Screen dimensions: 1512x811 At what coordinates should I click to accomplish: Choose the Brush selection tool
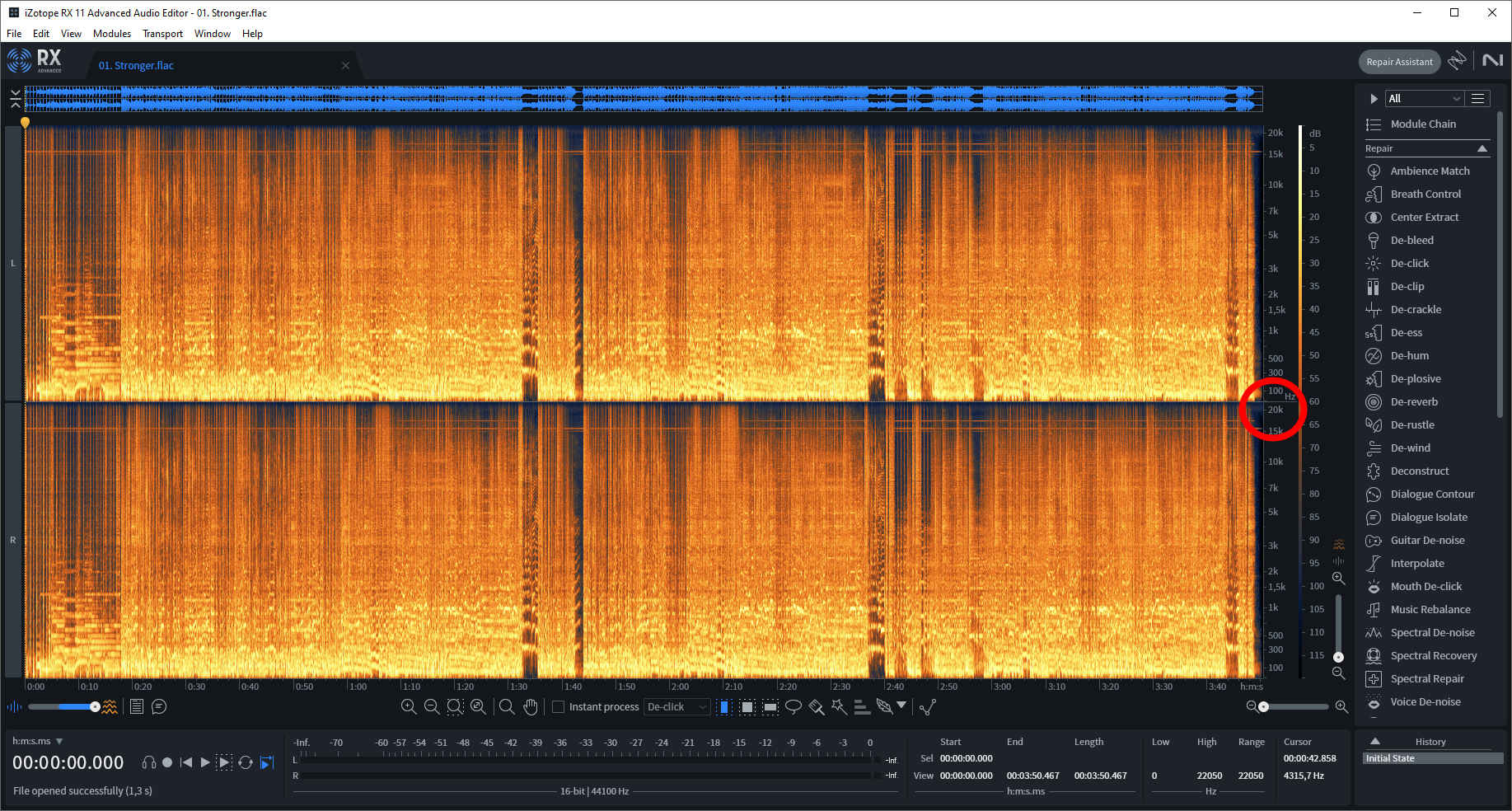point(817,707)
